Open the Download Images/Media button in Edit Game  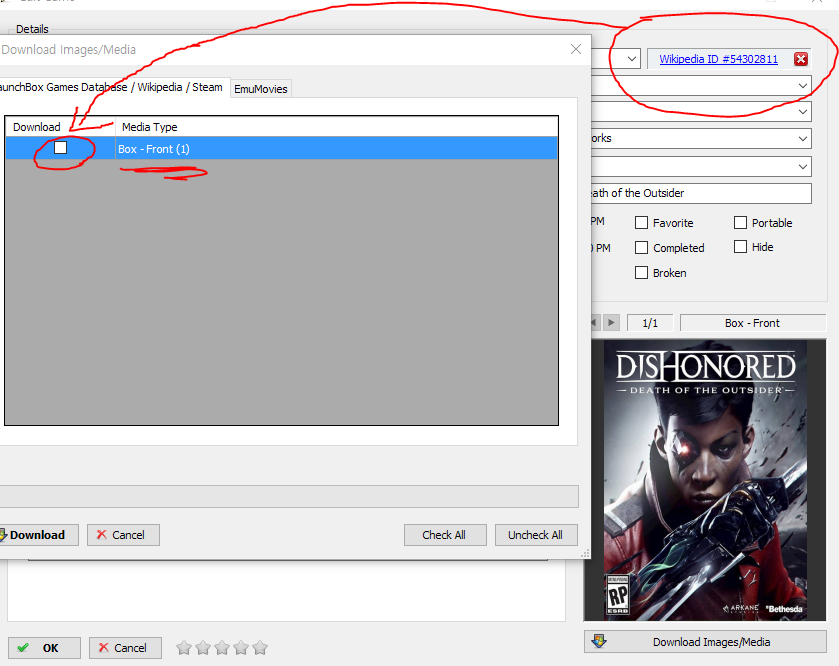point(705,641)
